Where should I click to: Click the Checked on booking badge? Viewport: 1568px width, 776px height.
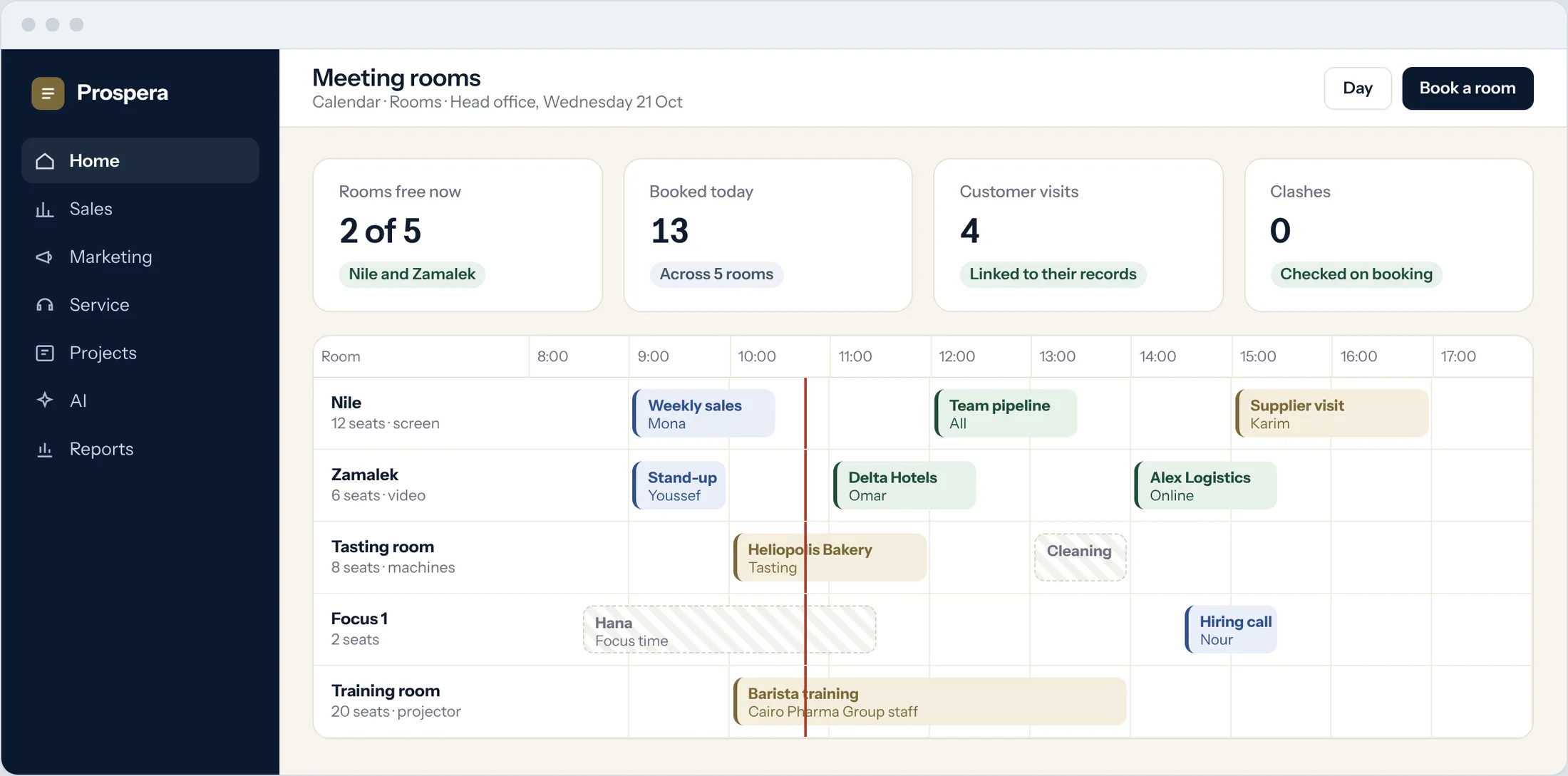[x=1356, y=274]
